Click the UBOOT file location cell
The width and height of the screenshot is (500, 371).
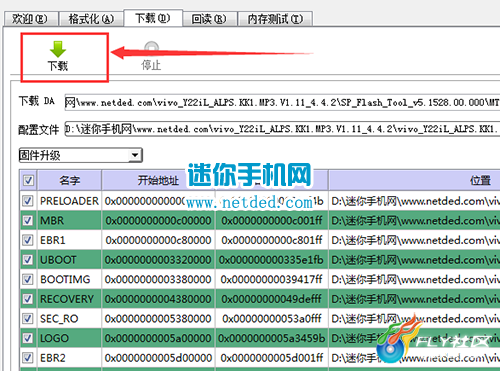click(x=414, y=260)
